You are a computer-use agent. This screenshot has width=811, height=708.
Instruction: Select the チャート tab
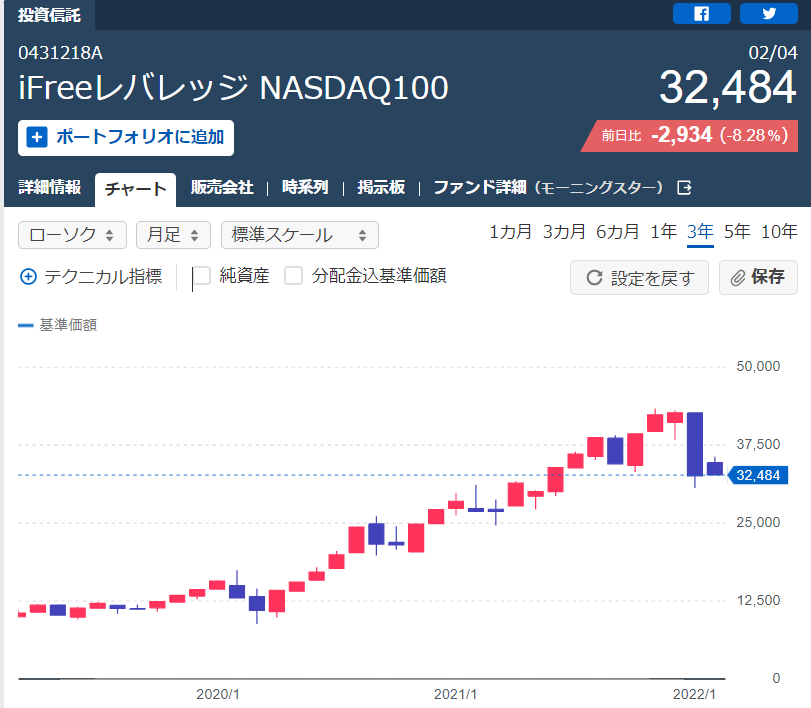(136, 189)
